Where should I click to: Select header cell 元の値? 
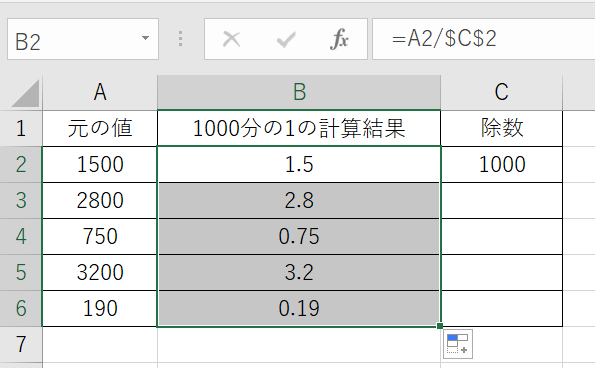pos(100,128)
